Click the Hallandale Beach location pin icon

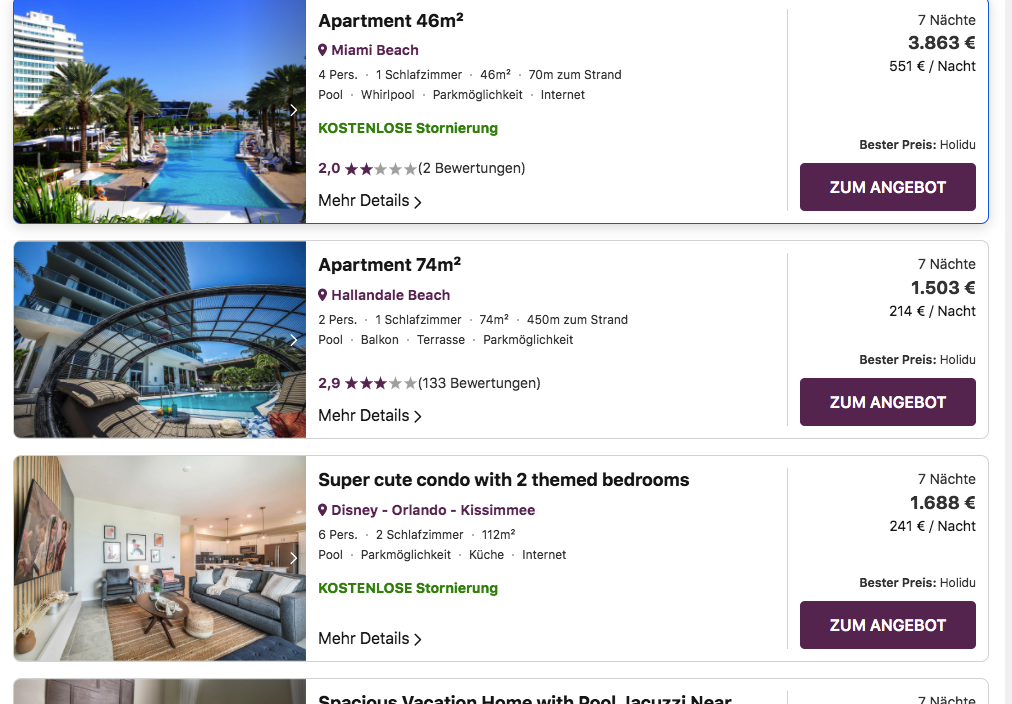(x=323, y=295)
